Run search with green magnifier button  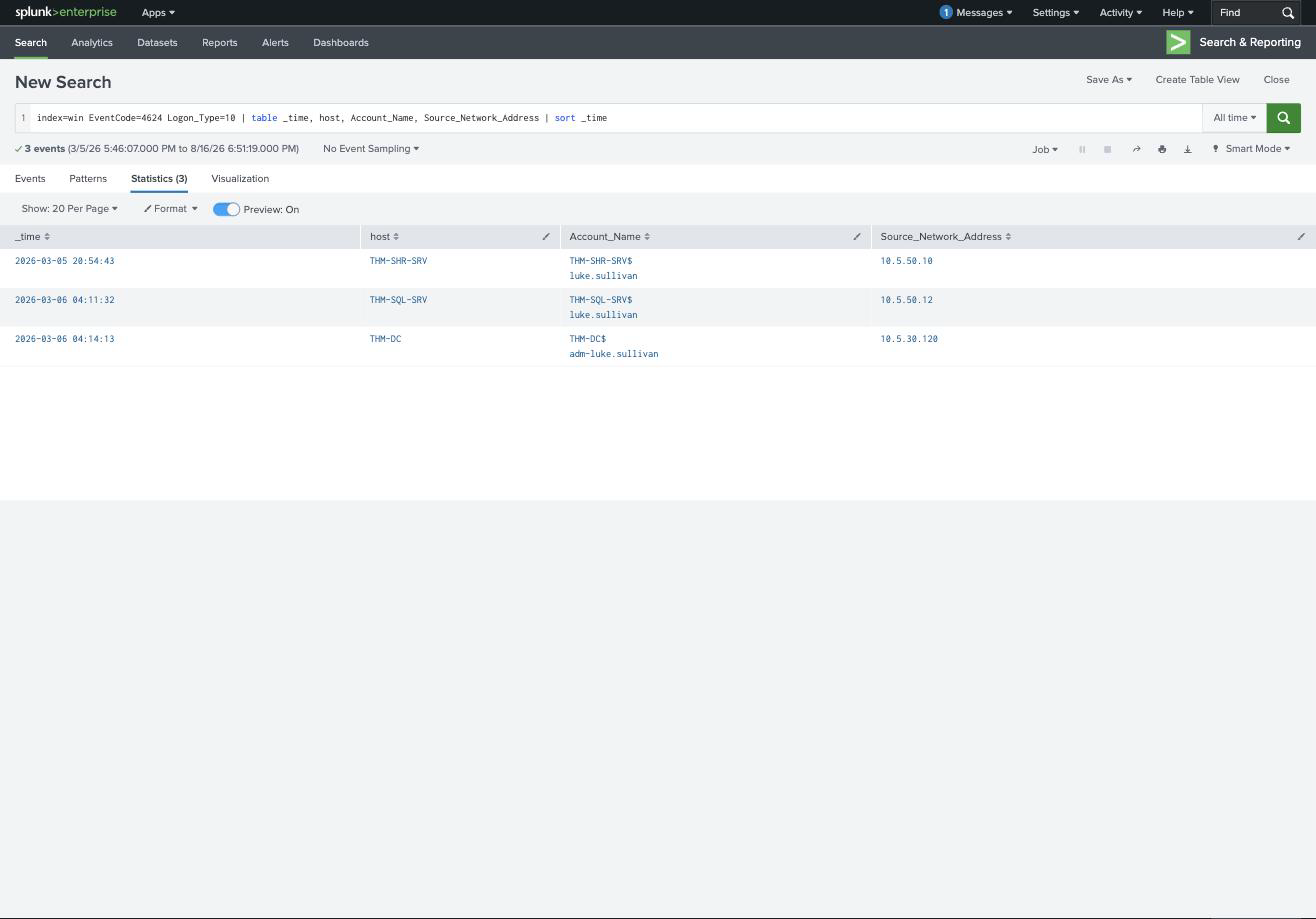1283,118
